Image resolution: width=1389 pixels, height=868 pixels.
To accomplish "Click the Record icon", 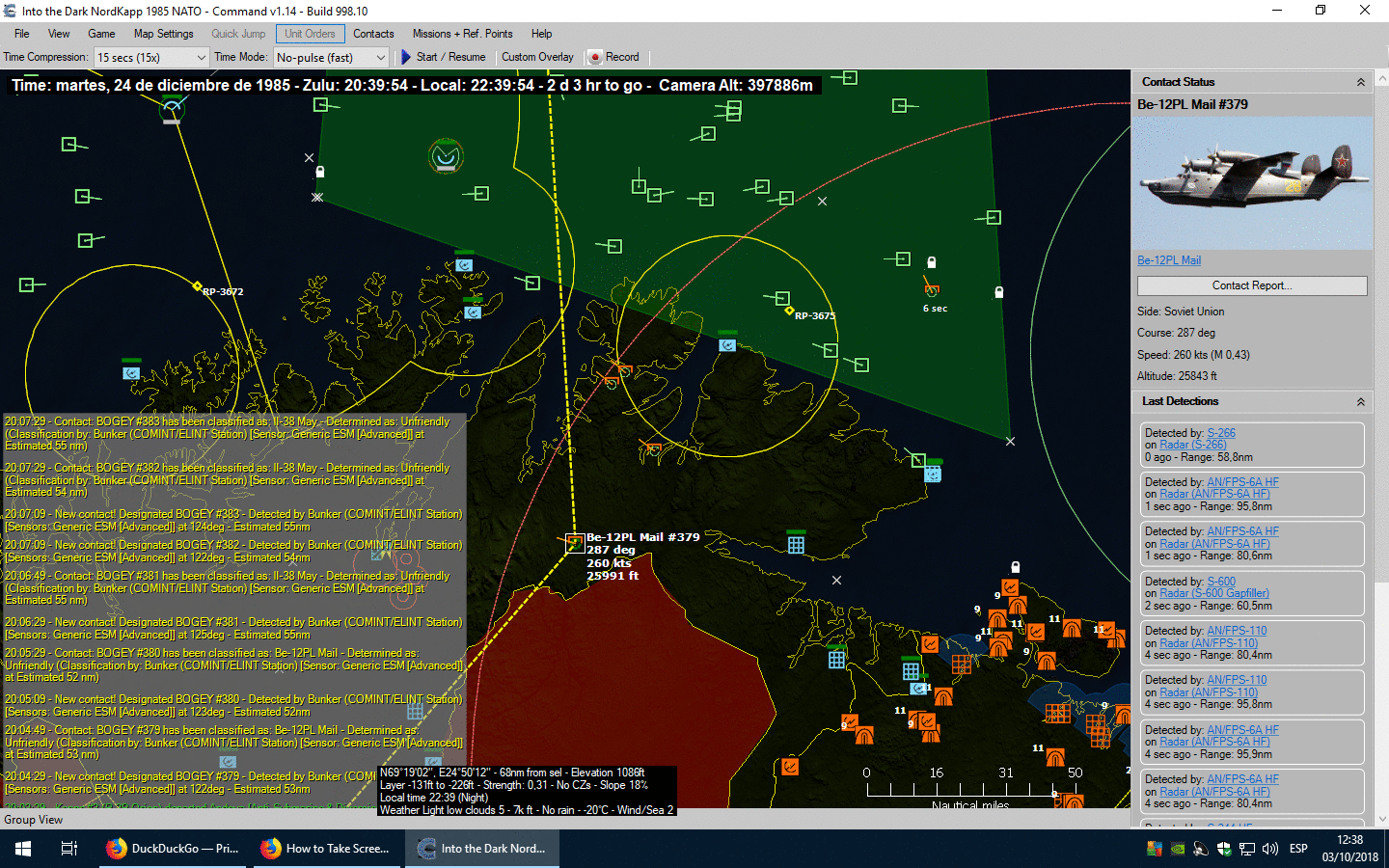I will click(595, 57).
